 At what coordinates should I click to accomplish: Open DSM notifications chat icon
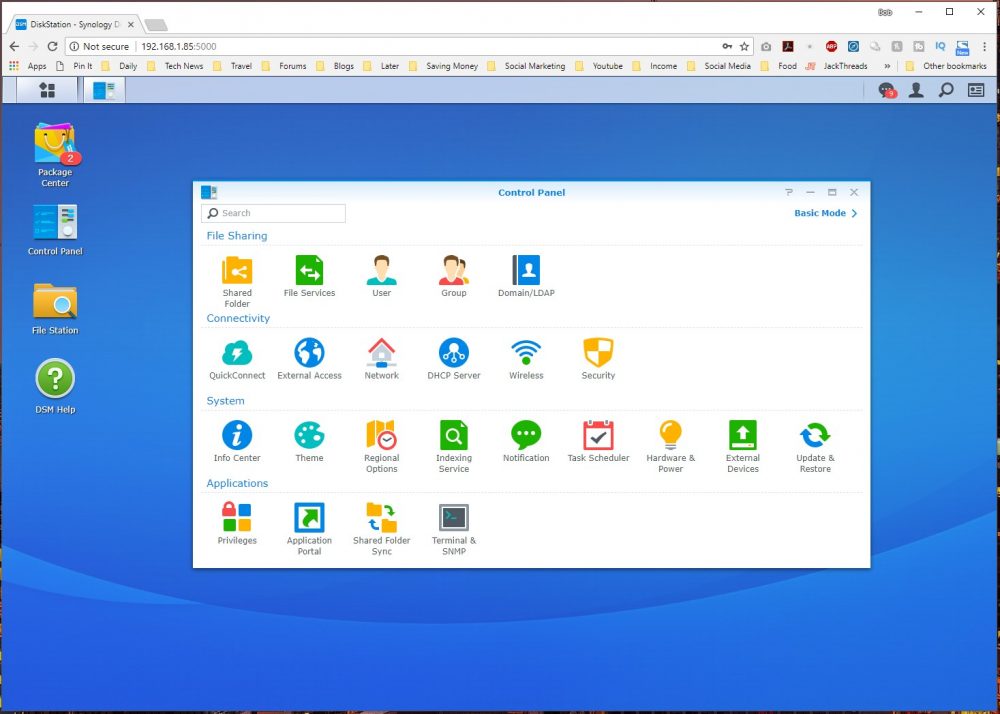pyautogui.click(x=886, y=90)
